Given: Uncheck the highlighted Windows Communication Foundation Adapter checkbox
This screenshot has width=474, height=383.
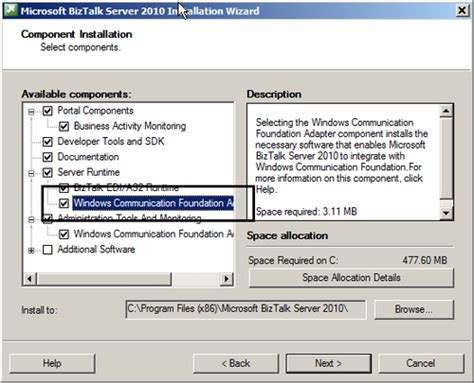Looking at the screenshot, I should click(64, 203).
